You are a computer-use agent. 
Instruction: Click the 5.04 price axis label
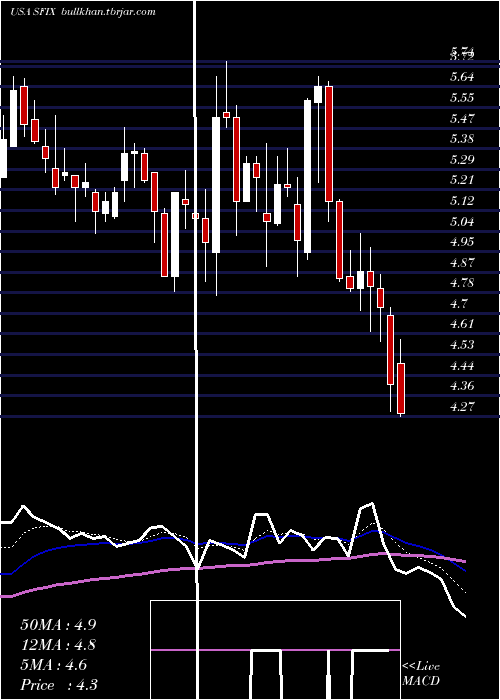[x=462, y=221]
